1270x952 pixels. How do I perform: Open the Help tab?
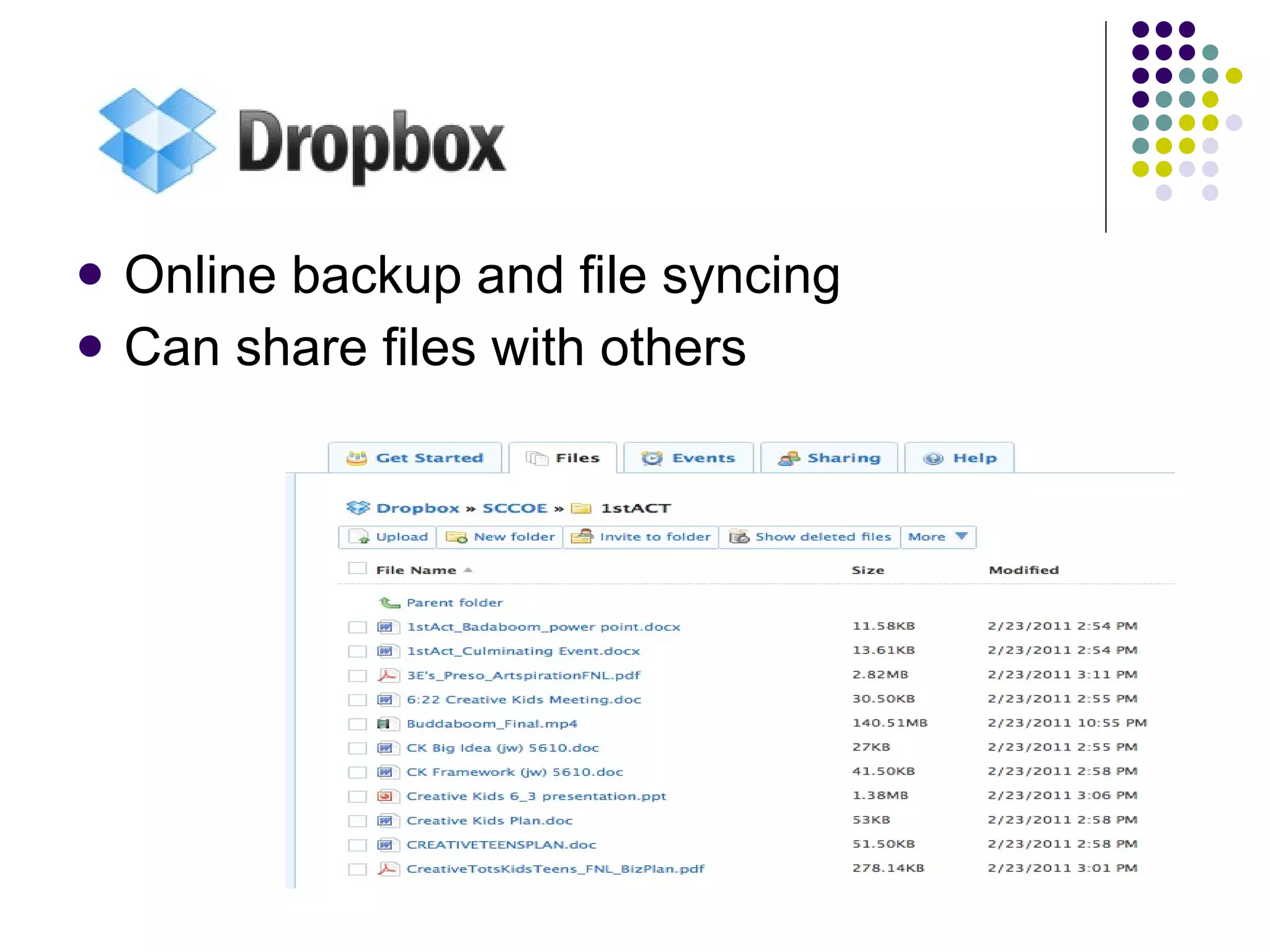[x=959, y=458]
